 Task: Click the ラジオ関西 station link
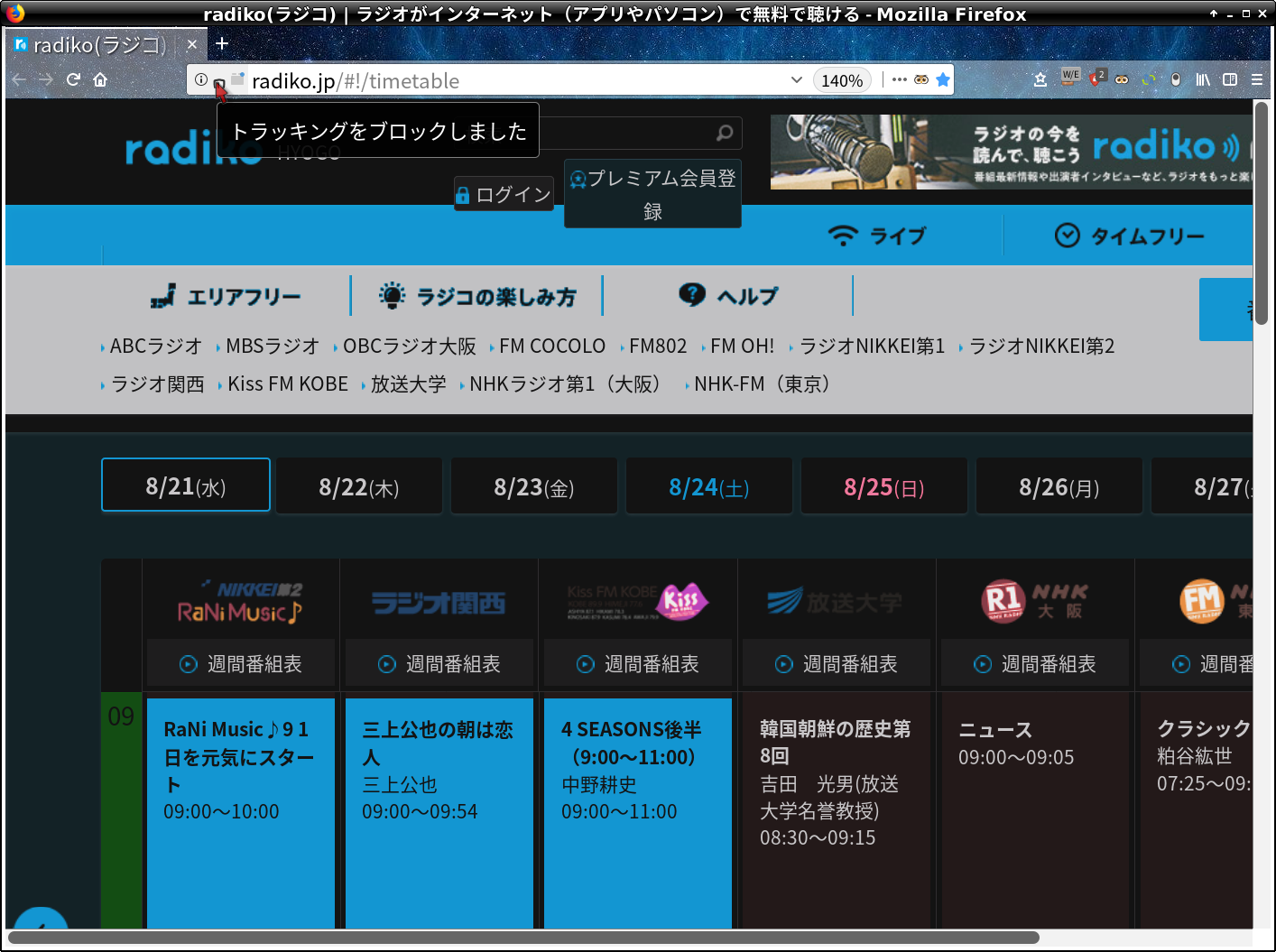[157, 384]
